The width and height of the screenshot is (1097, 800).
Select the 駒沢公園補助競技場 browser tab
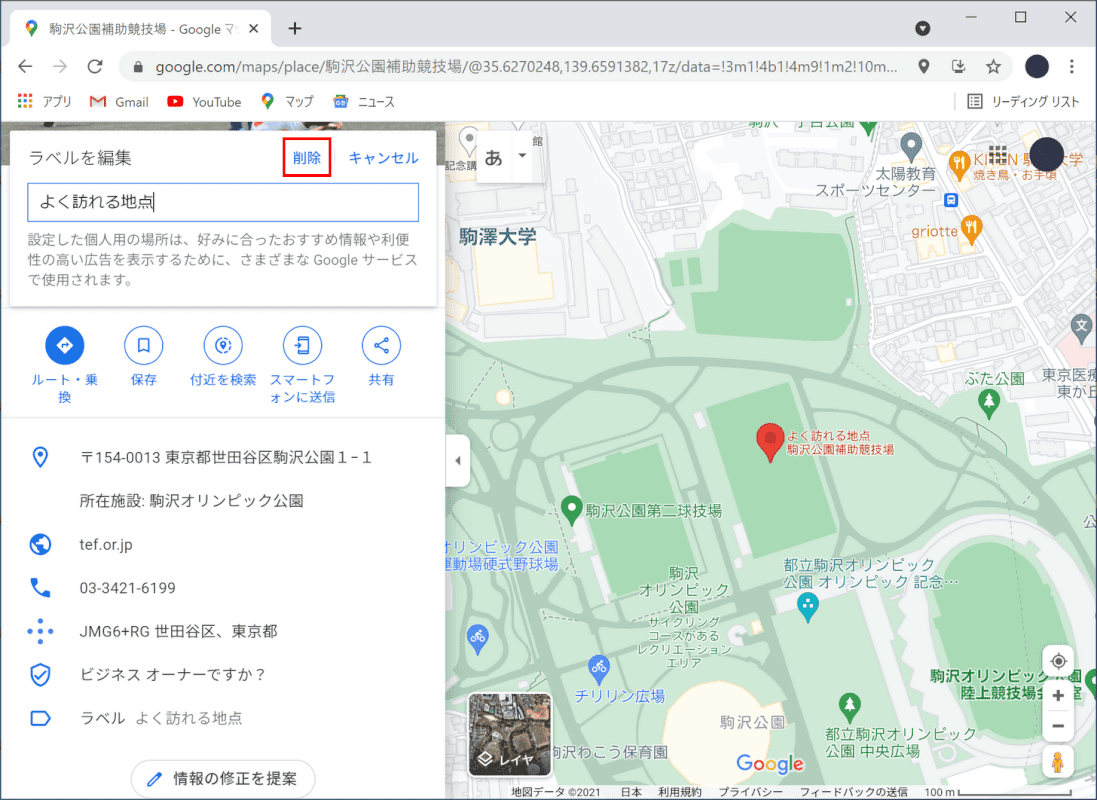pyautogui.click(x=140, y=29)
